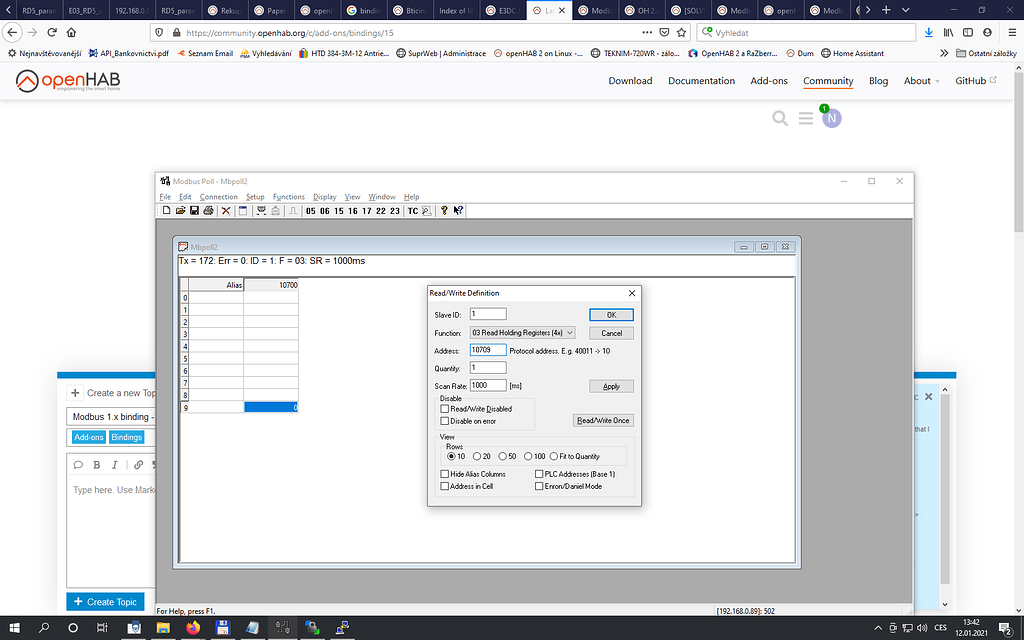
Task: Click the context help arrow icon
Action: 458,211
